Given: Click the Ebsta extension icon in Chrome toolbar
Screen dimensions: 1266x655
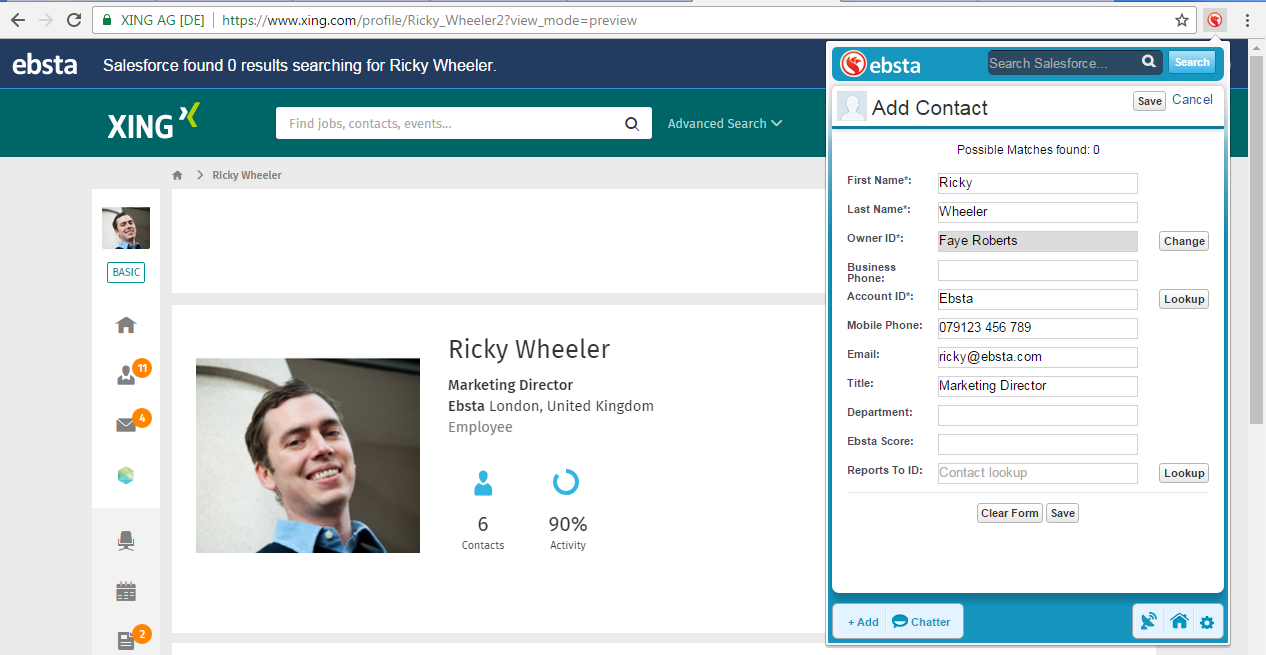Looking at the screenshot, I should coord(1215,20).
